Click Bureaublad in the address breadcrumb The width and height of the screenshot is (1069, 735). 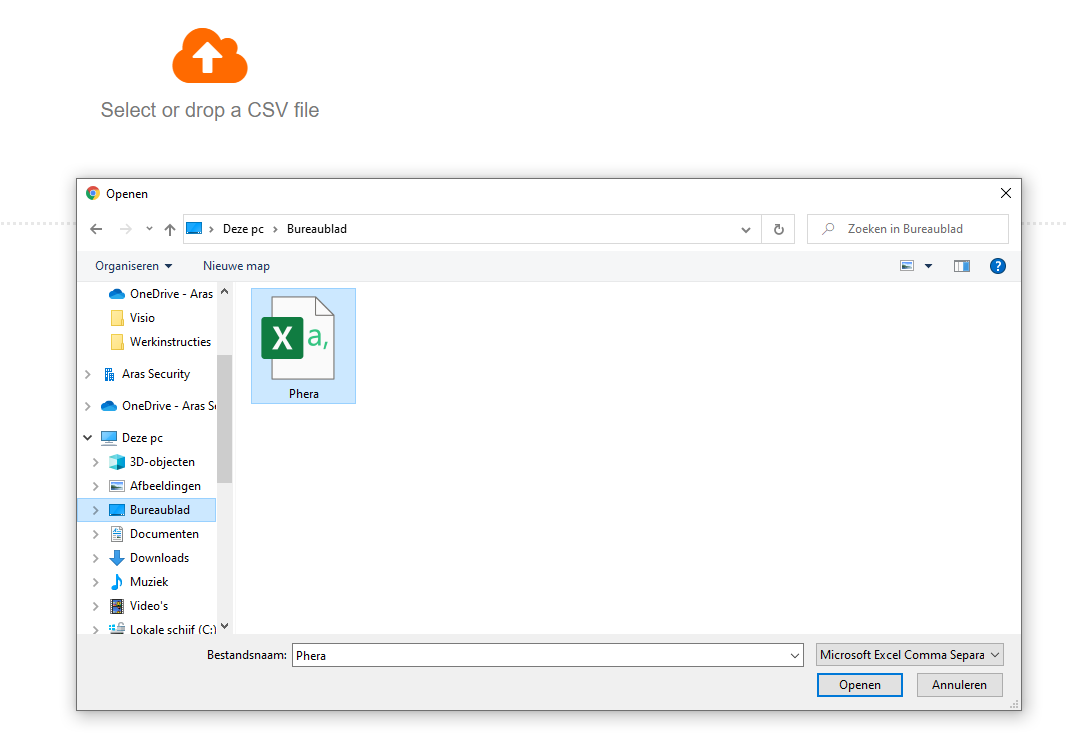pyautogui.click(x=317, y=229)
